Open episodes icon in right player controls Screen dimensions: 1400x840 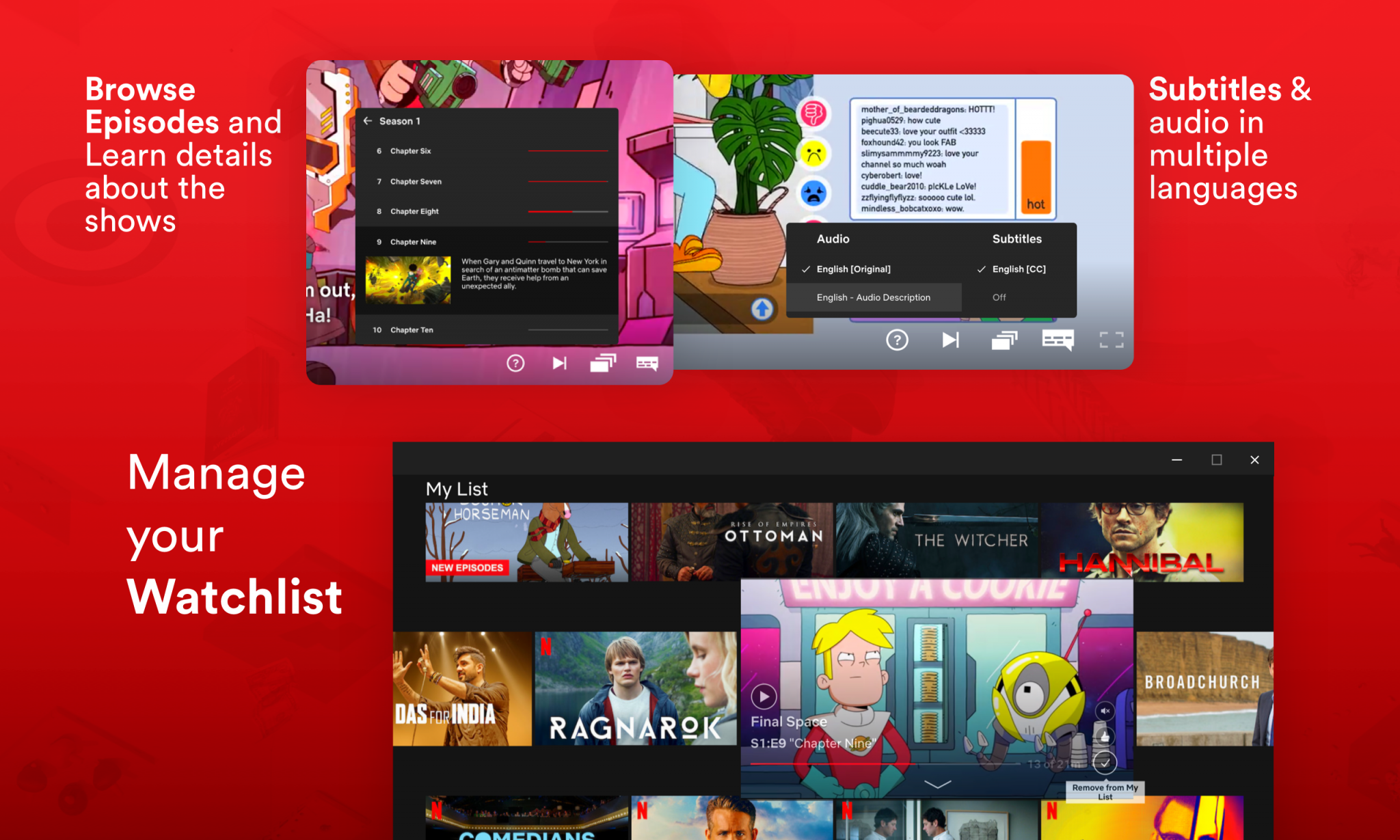[1004, 340]
